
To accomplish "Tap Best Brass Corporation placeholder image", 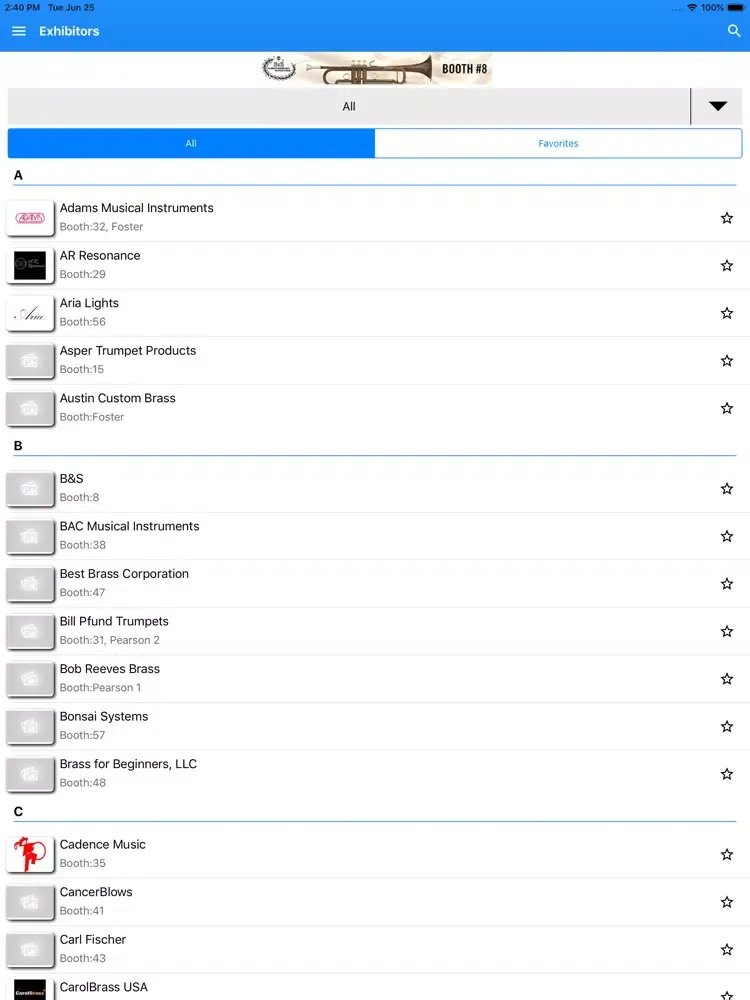I will tap(30, 584).
